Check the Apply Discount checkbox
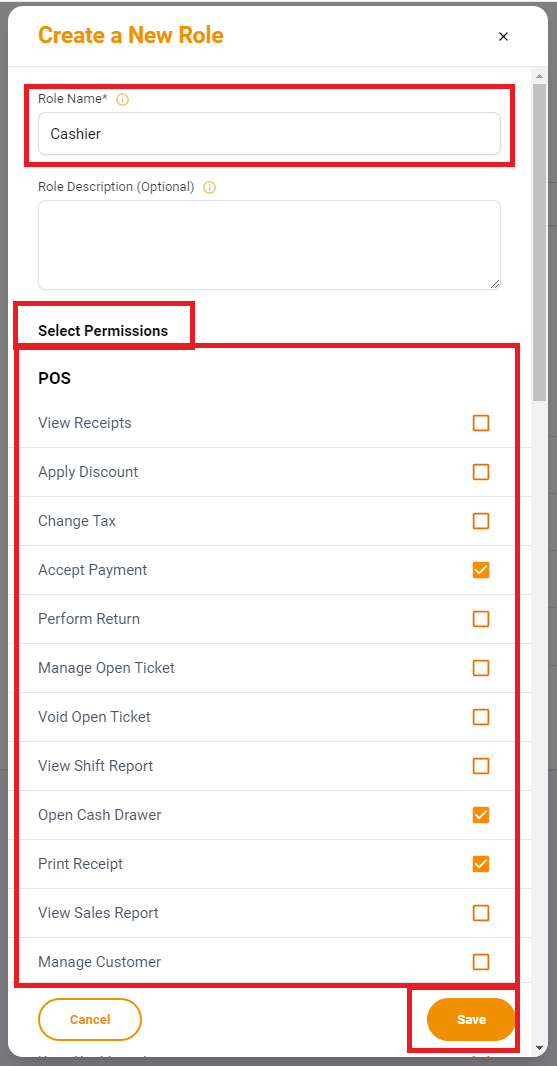557x1066 pixels. [x=481, y=472]
